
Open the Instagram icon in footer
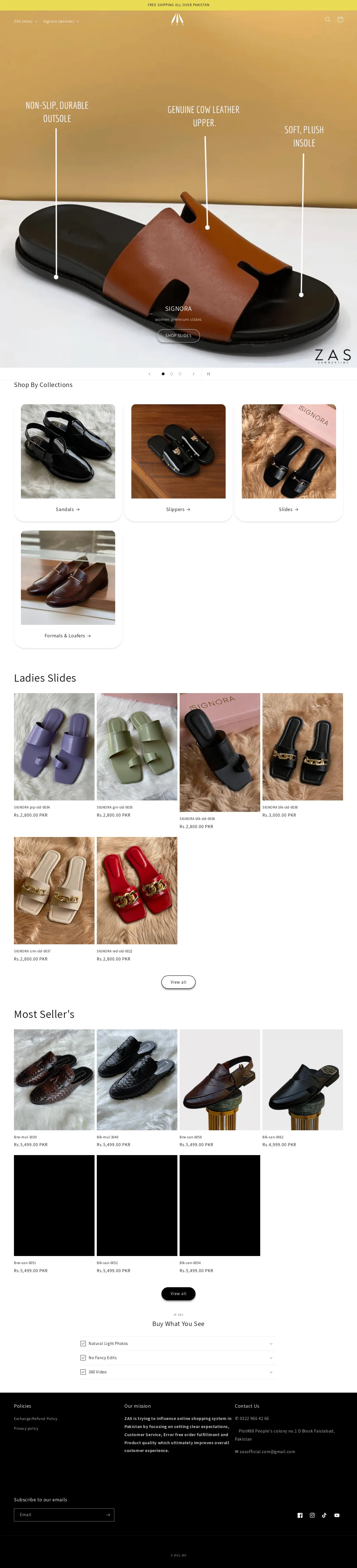312,1515
